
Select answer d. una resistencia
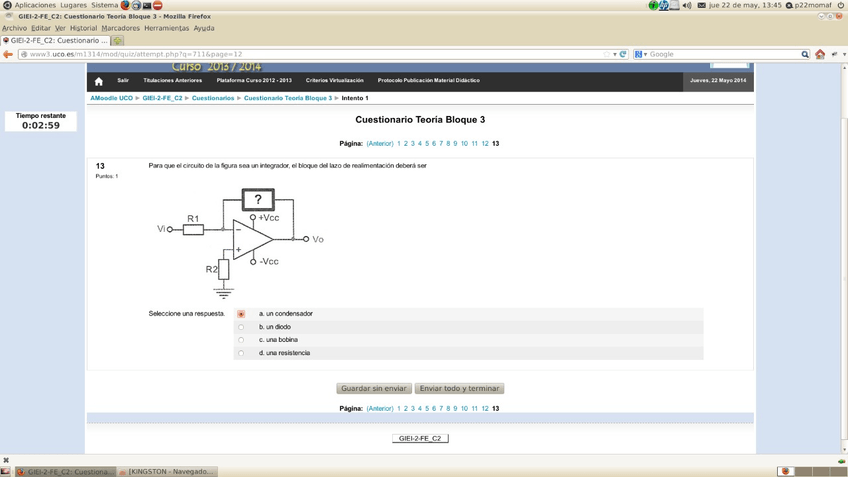(x=241, y=353)
